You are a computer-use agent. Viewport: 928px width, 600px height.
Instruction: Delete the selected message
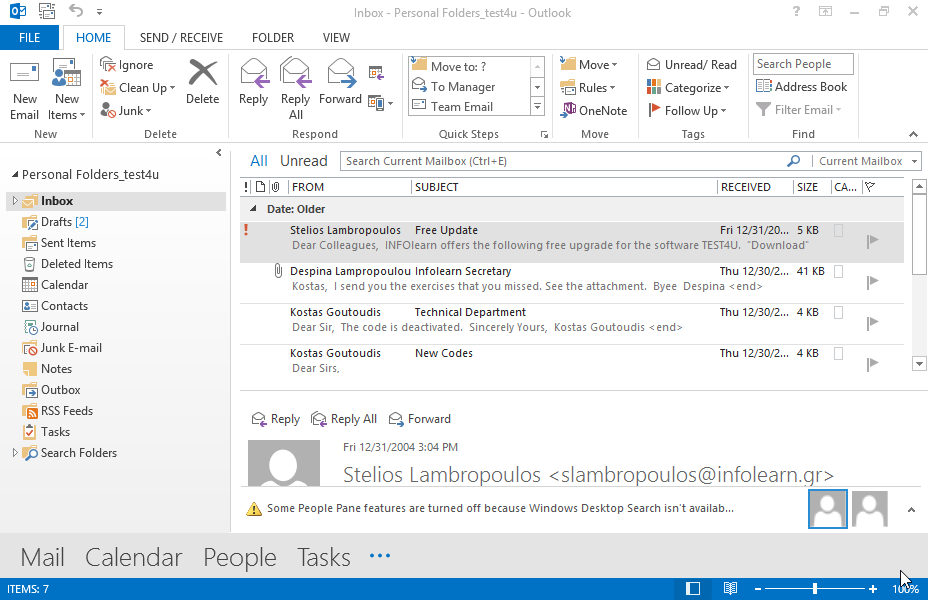[x=202, y=83]
